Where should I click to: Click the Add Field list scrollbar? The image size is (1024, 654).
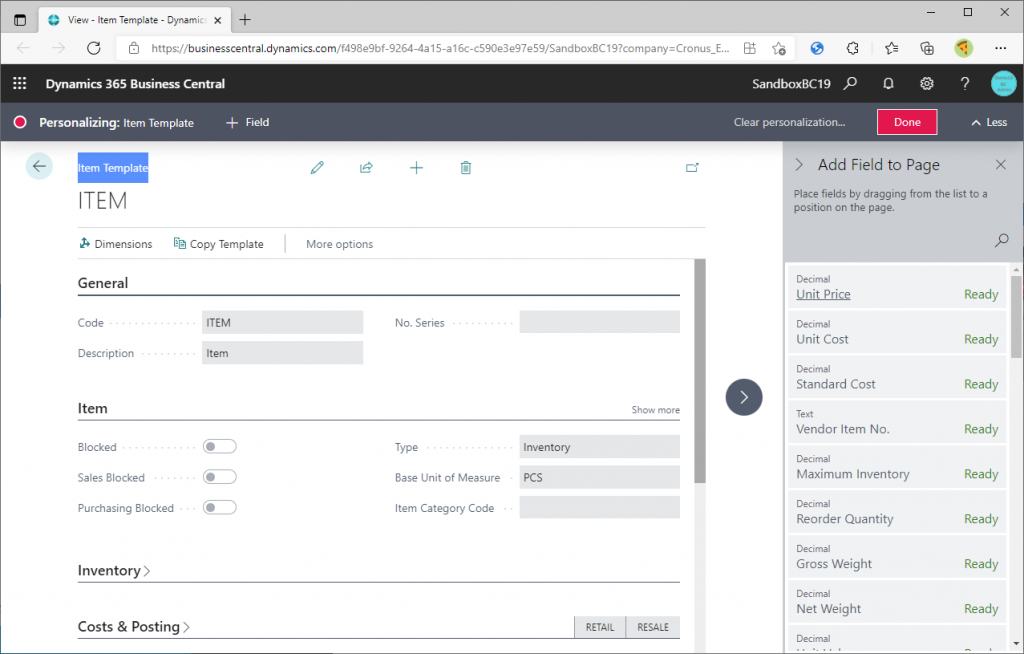point(1016,317)
